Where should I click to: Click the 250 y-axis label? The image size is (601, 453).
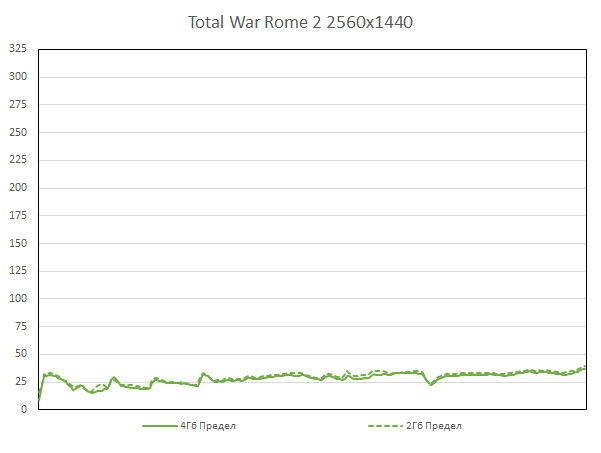(x=17, y=132)
